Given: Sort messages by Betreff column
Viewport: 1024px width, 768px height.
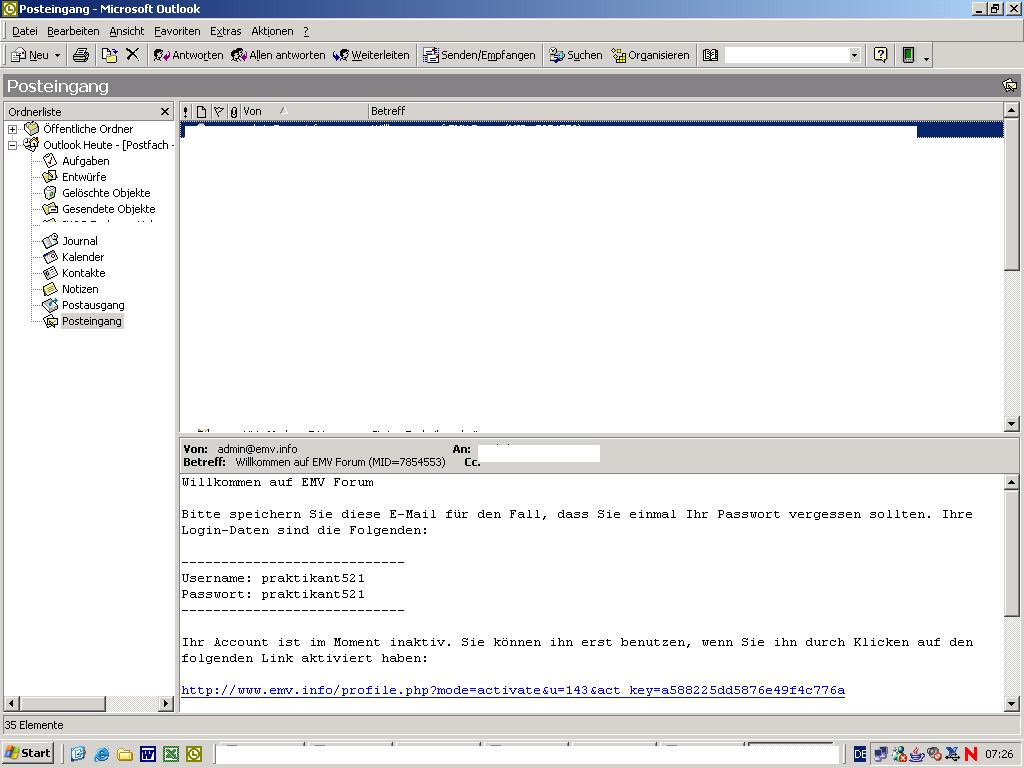Looking at the screenshot, I should coord(685,112).
